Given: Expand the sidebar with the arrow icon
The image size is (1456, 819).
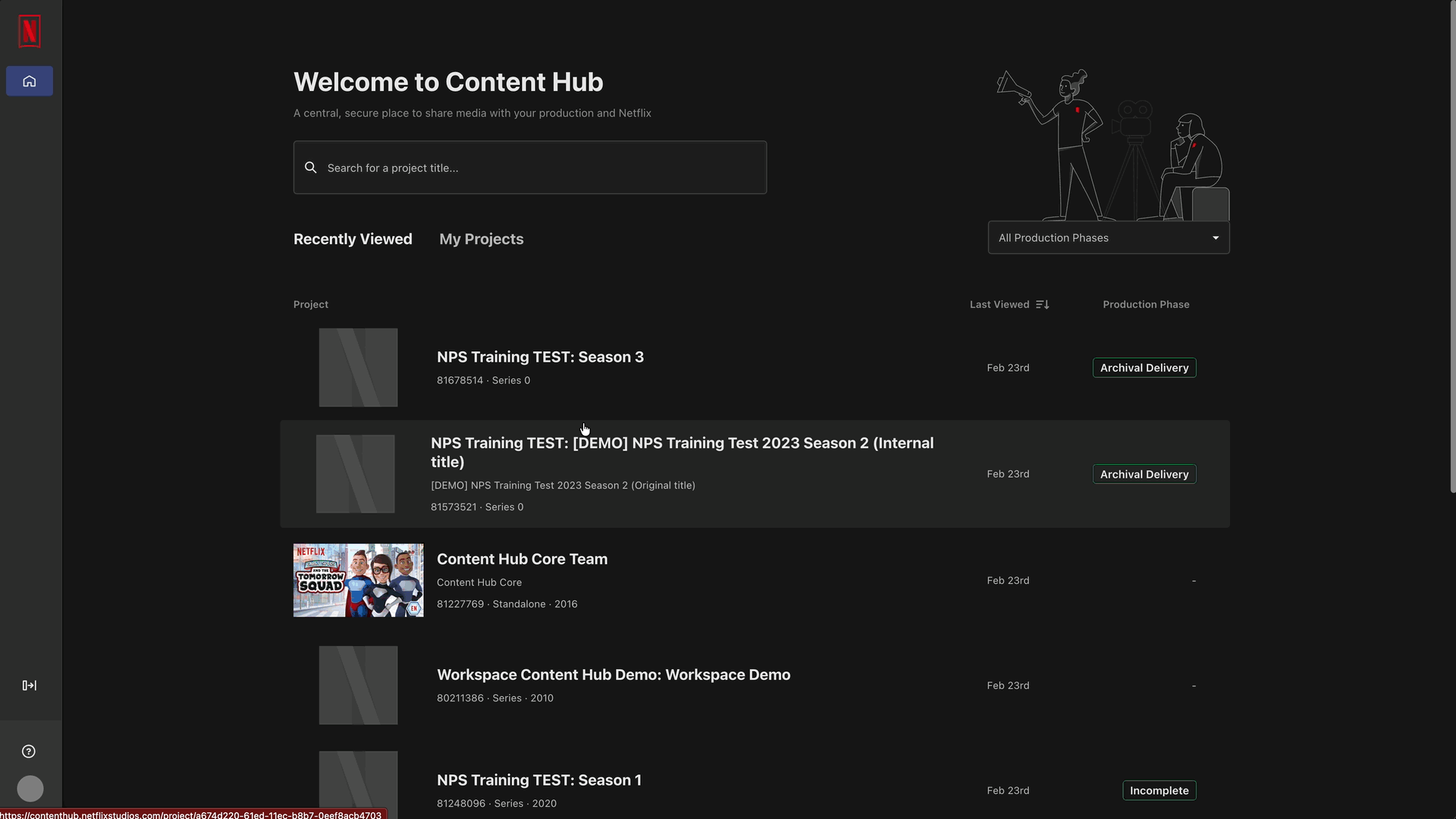Looking at the screenshot, I should click(x=30, y=686).
